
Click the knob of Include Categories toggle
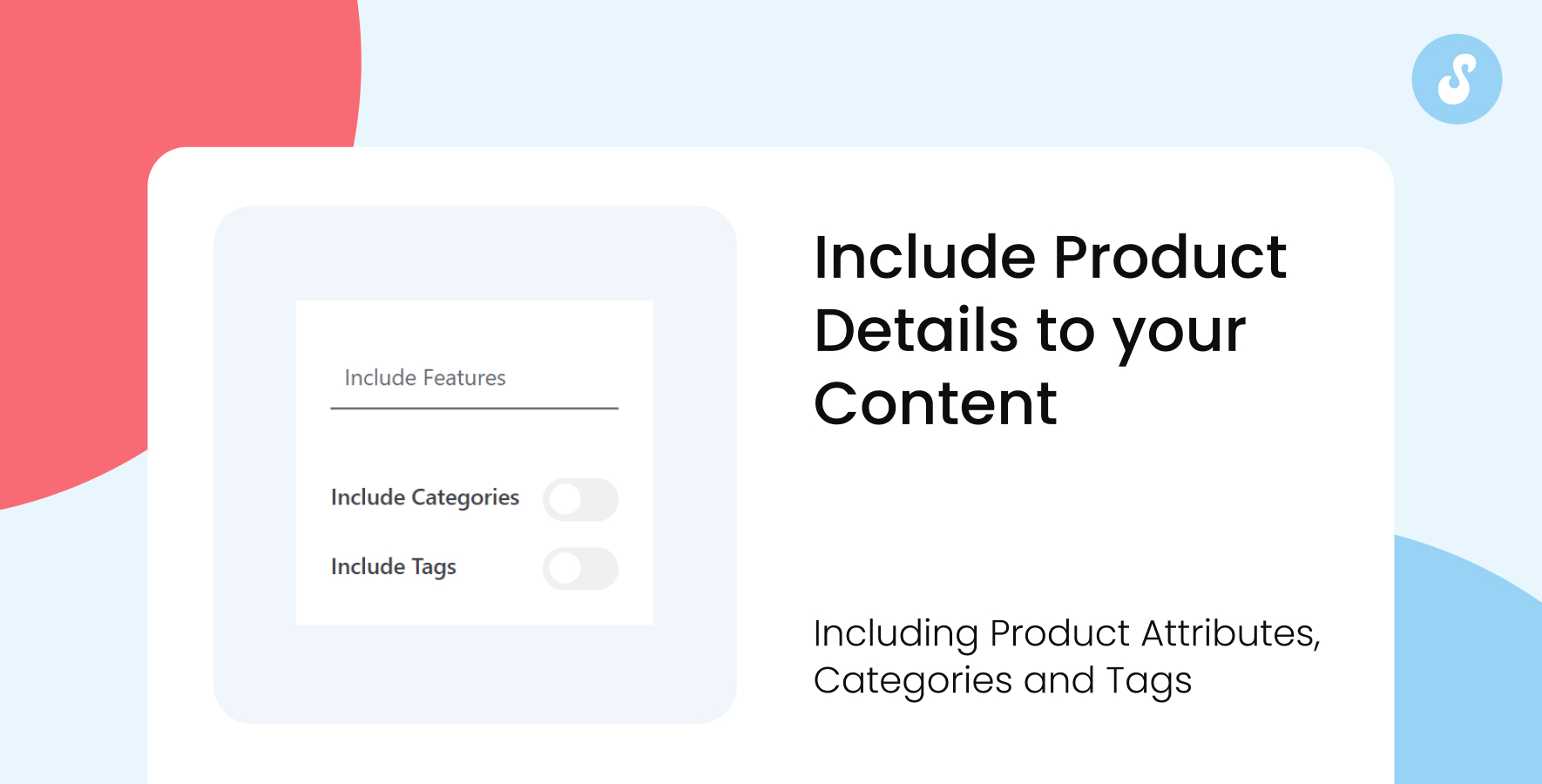[x=565, y=499]
